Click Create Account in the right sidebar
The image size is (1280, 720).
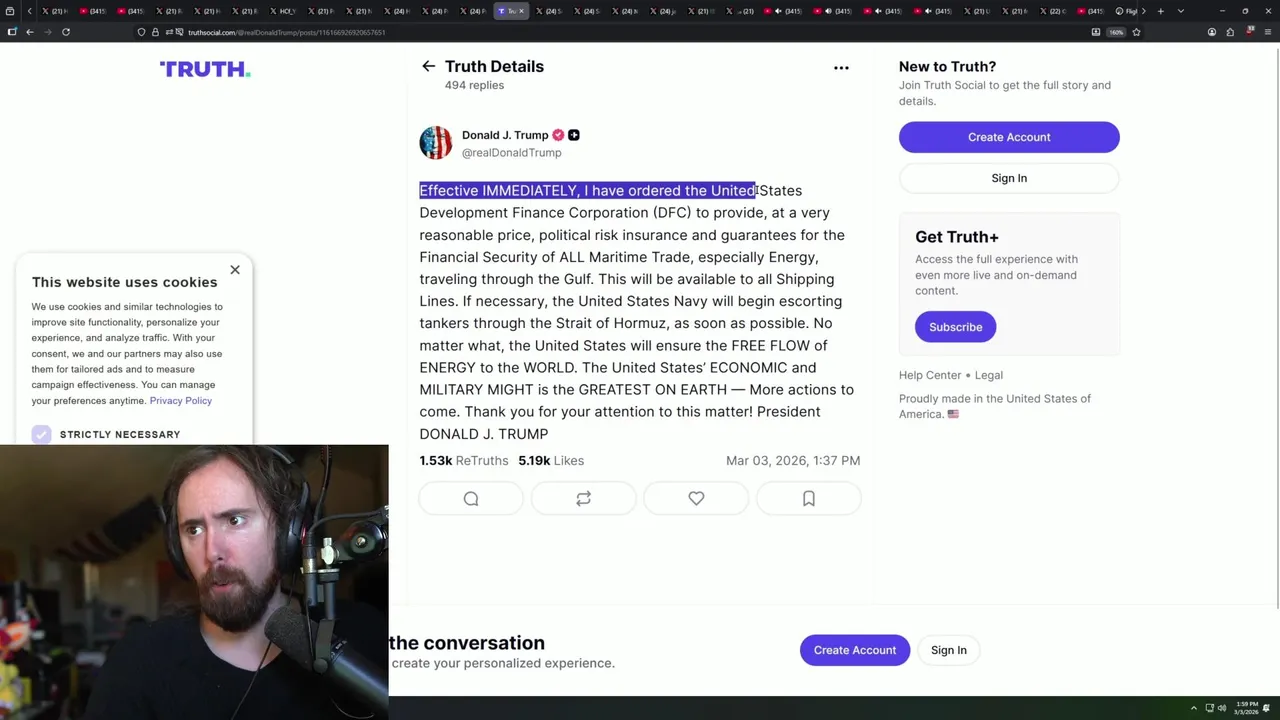coord(1009,137)
